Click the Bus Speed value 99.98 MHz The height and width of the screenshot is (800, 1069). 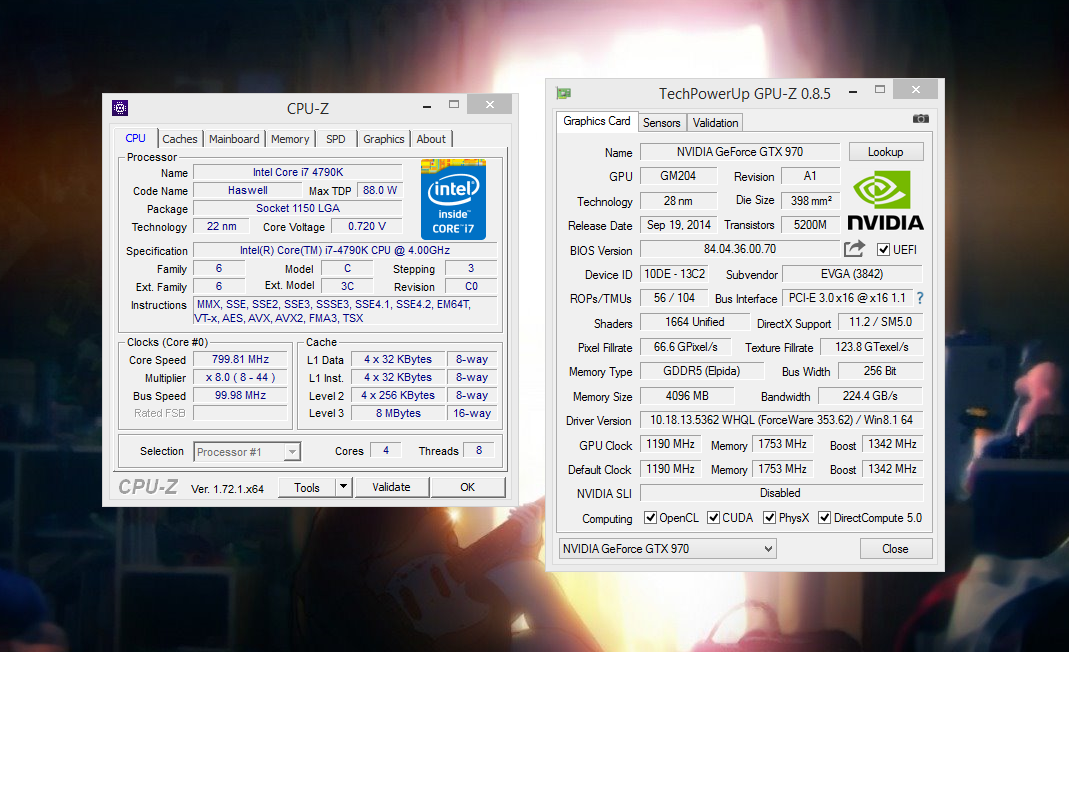click(x=240, y=396)
